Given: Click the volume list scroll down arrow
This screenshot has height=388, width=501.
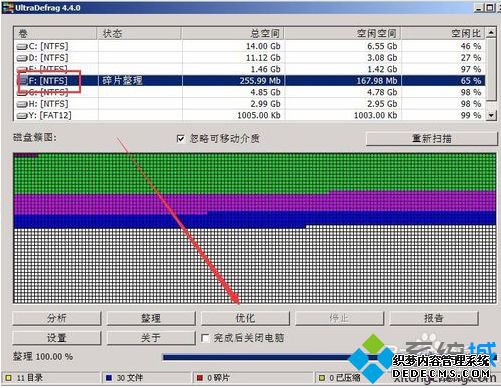Looking at the screenshot, I should [491, 115].
